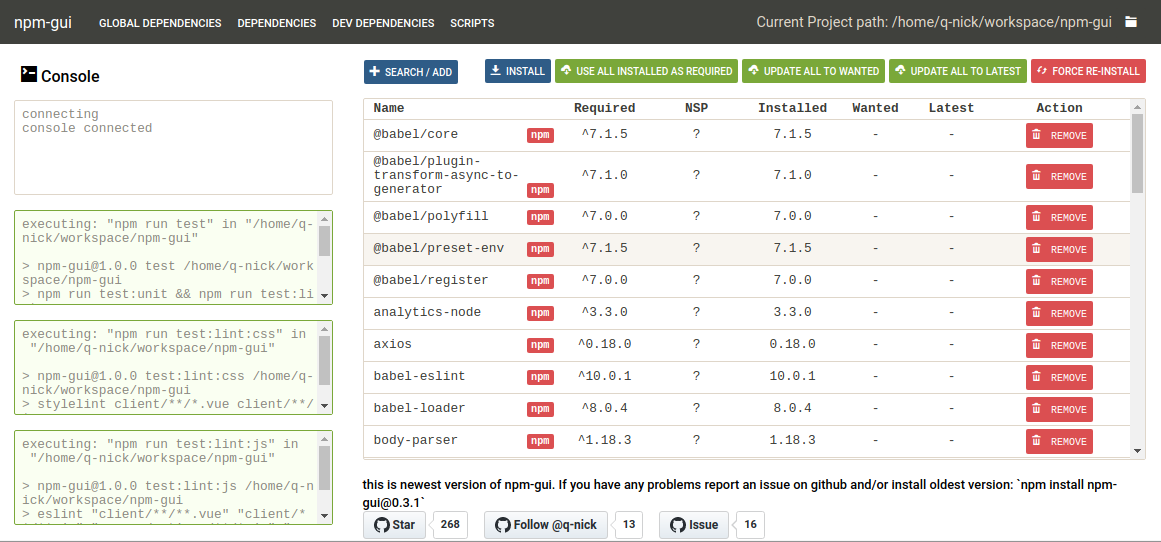This screenshot has width=1161, height=542.
Task: Remove the @babel/preset-env package
Action: coord(1059,250)
